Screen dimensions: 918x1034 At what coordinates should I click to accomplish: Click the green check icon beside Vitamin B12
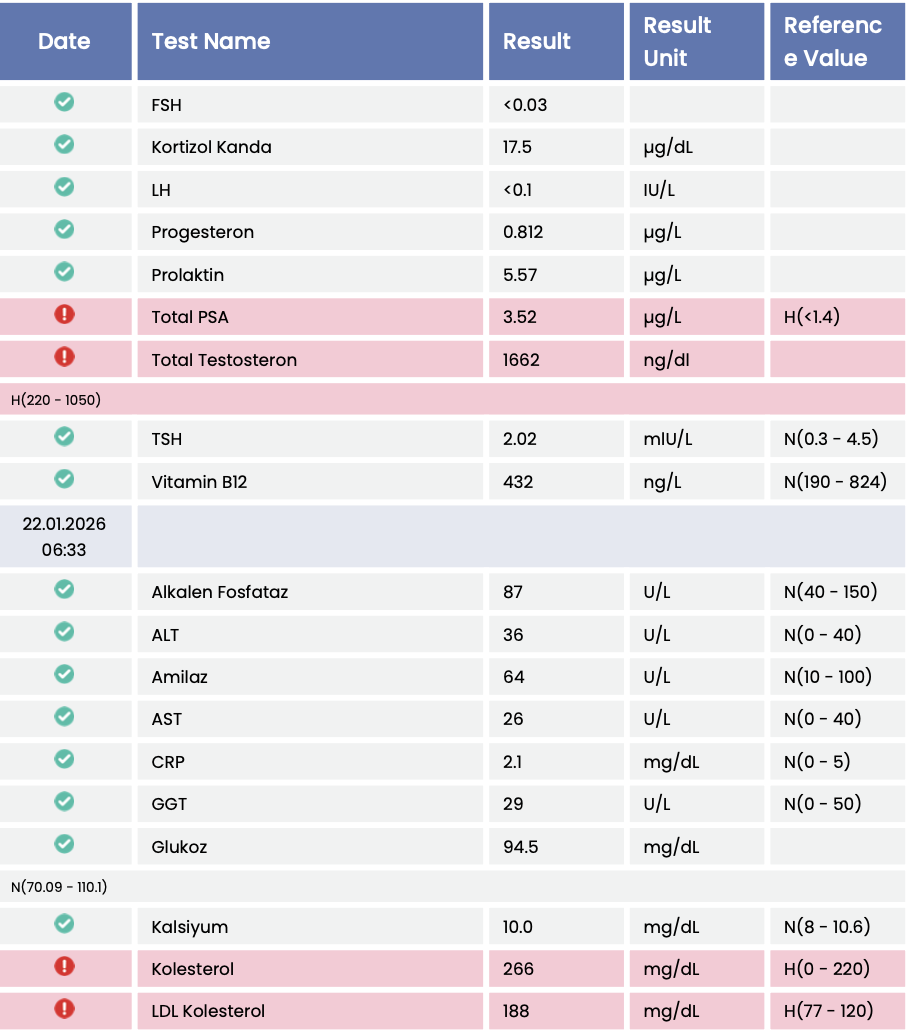pyautogui.click(x=64, y=479)
